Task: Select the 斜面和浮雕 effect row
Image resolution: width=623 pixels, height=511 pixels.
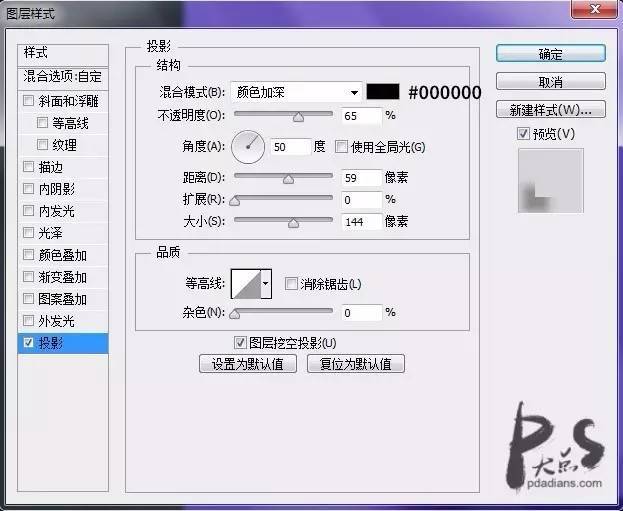Action: coord(63,101)
